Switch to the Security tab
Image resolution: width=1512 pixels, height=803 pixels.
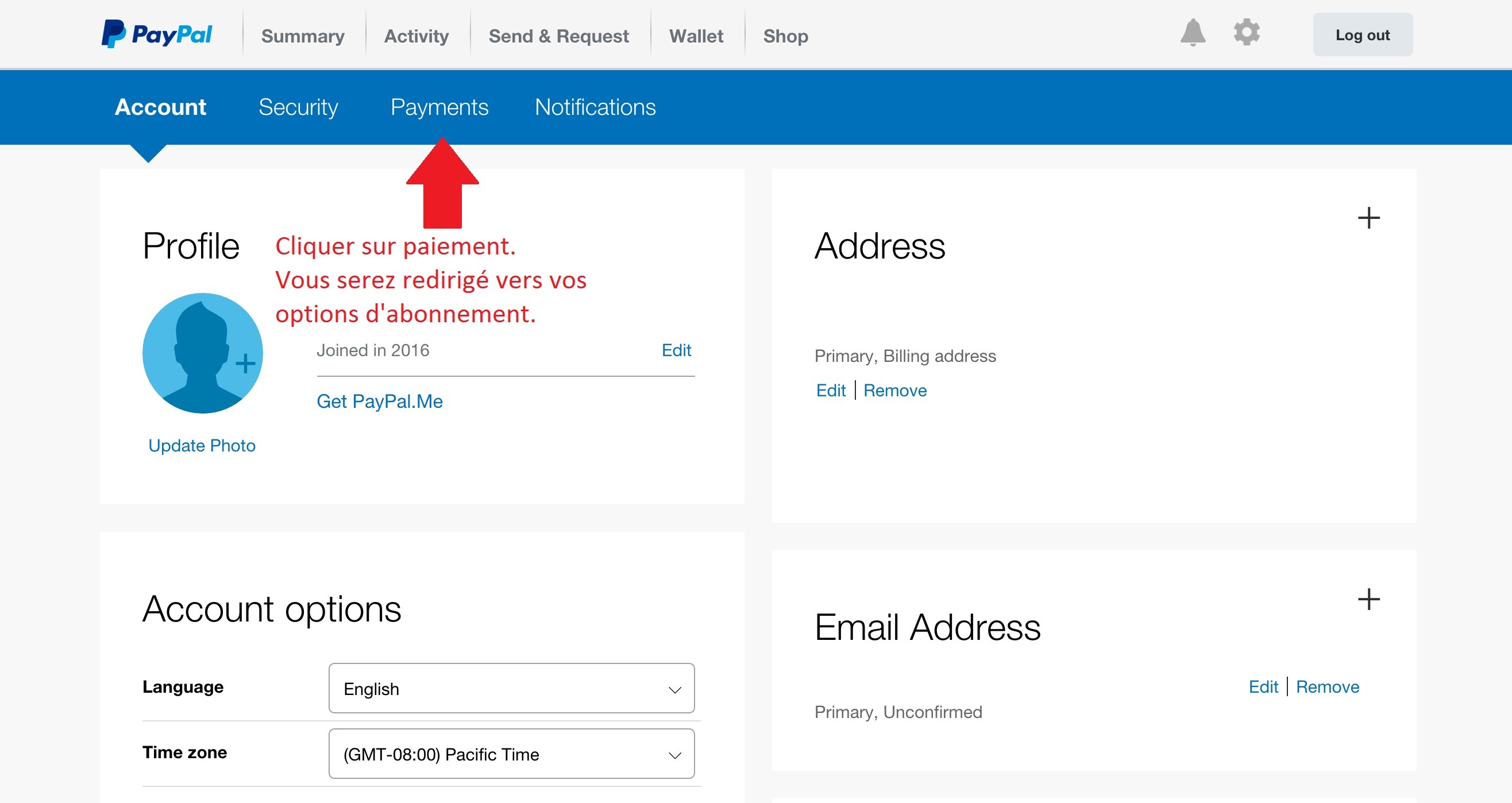point(298,107)
